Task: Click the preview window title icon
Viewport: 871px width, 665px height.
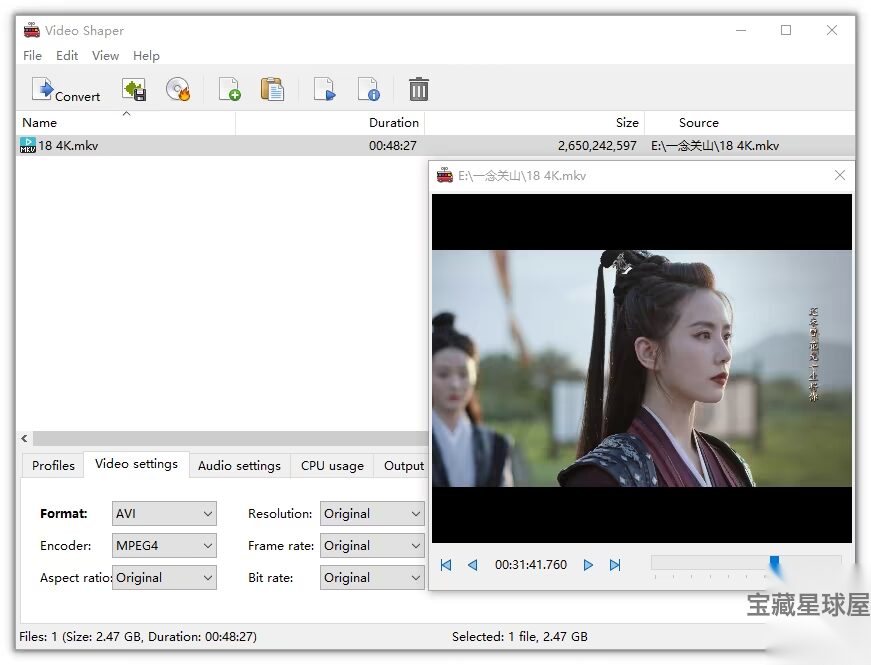Action: pos(444,176)
